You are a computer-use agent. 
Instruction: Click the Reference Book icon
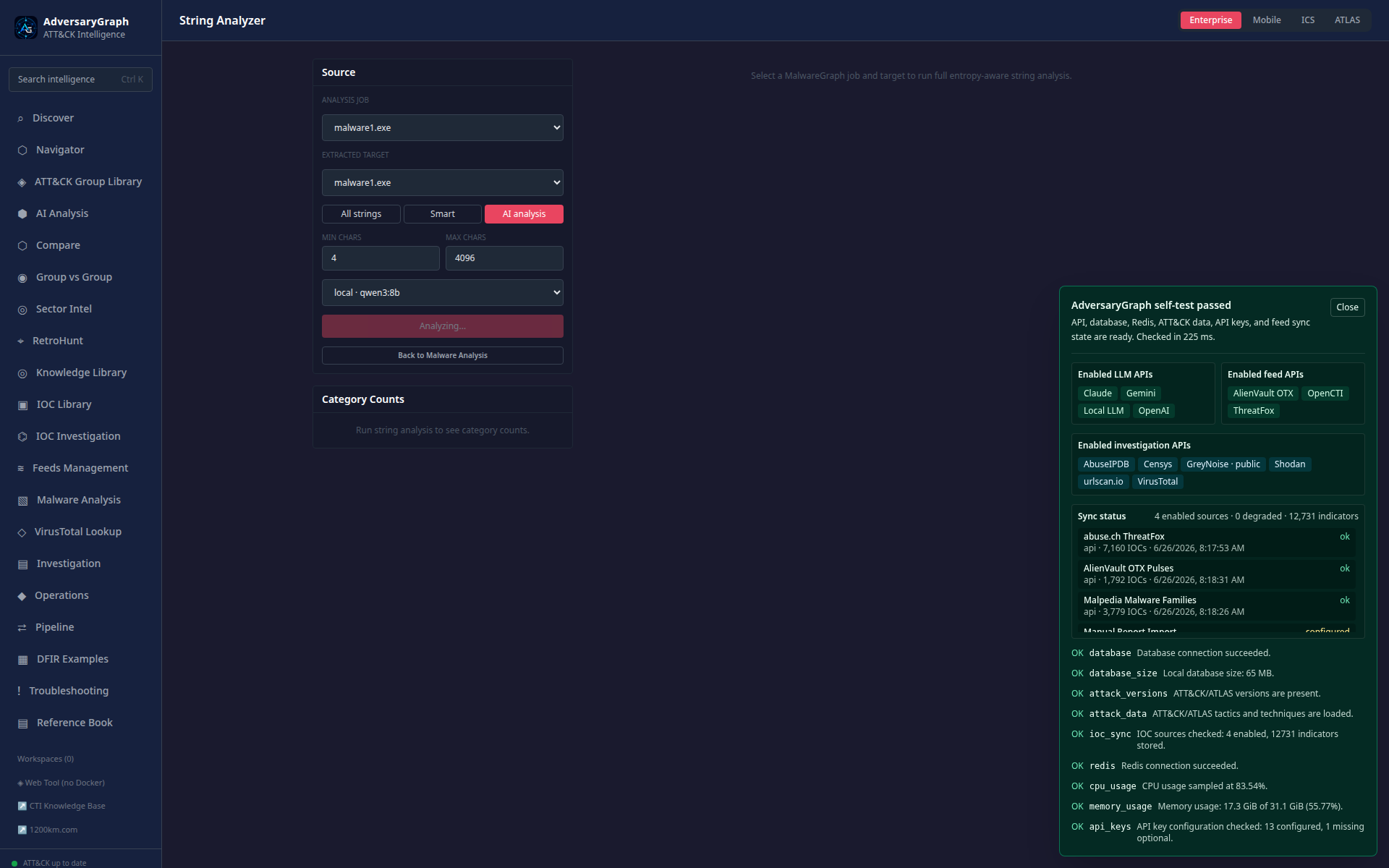(x=22, y=723)
